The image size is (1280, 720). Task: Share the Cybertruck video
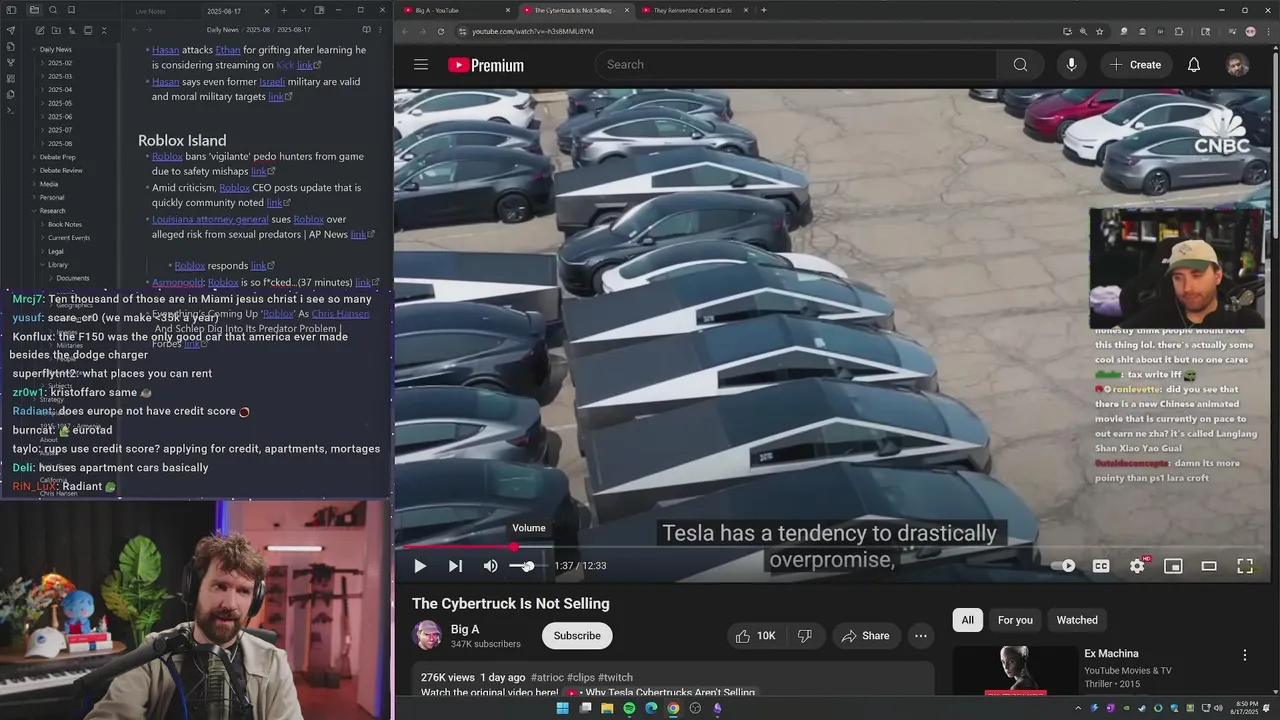point(865,636)
